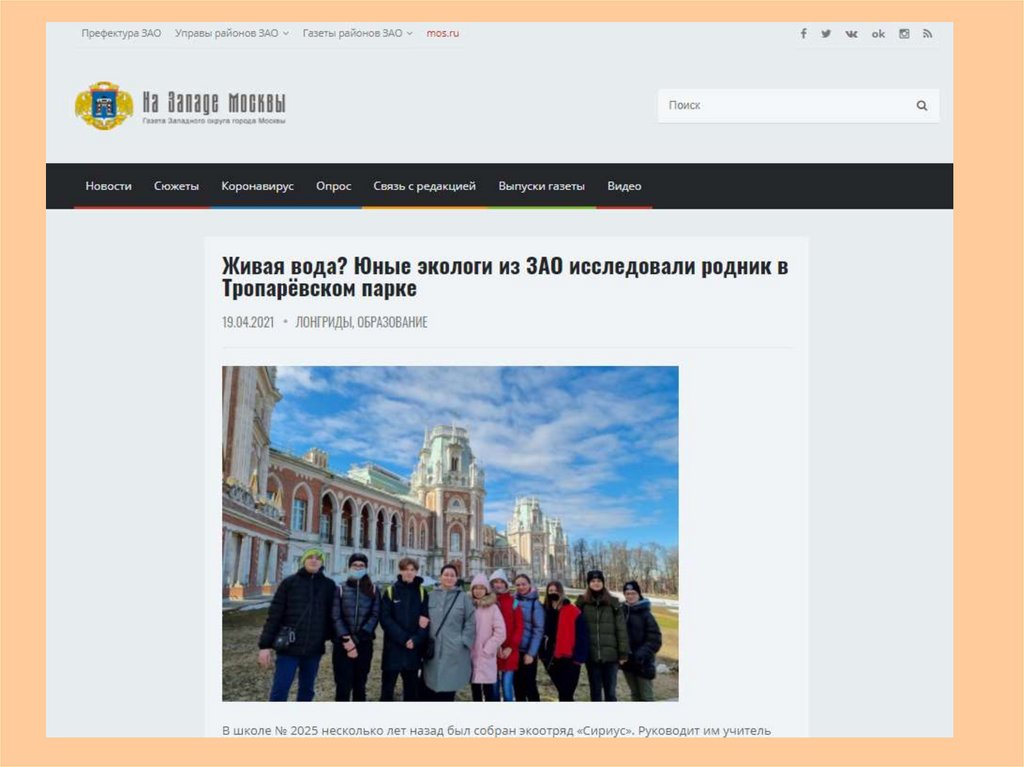Click the article date 19.04.2021
Image resolution: width=1024 pixels, height=767 pixels.
248,322
